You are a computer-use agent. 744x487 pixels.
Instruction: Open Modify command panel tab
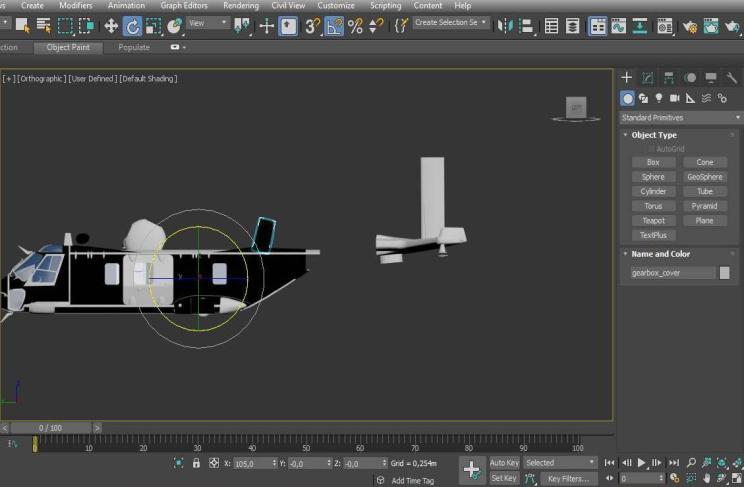click(648, 77)
